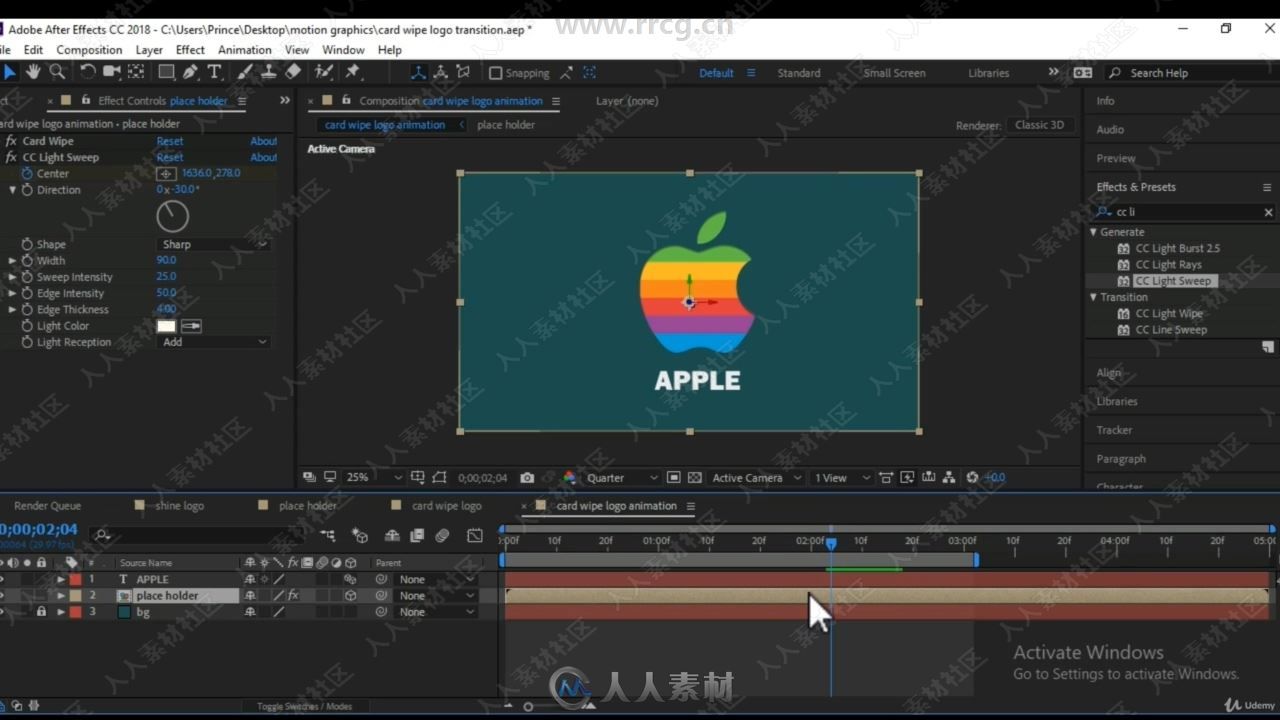Switch to Standard workspace
1280x720 pixels.
pyautogui.click(x=799, y=73)
